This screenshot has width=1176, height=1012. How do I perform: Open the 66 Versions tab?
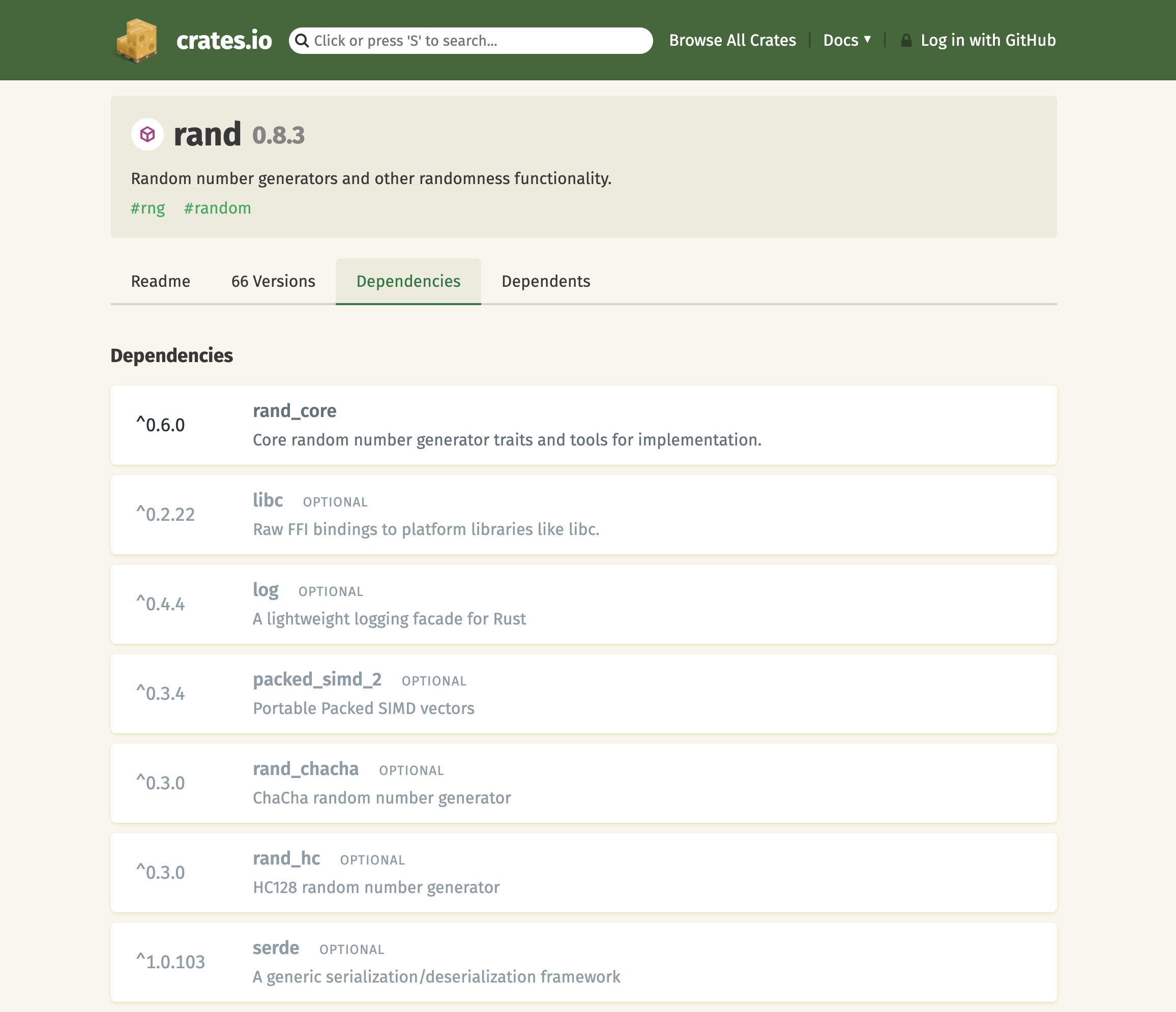pos(273,282)
